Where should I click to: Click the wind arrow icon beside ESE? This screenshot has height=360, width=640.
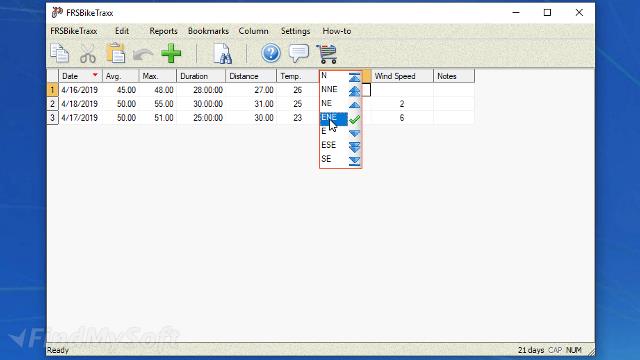coord(354,147)
